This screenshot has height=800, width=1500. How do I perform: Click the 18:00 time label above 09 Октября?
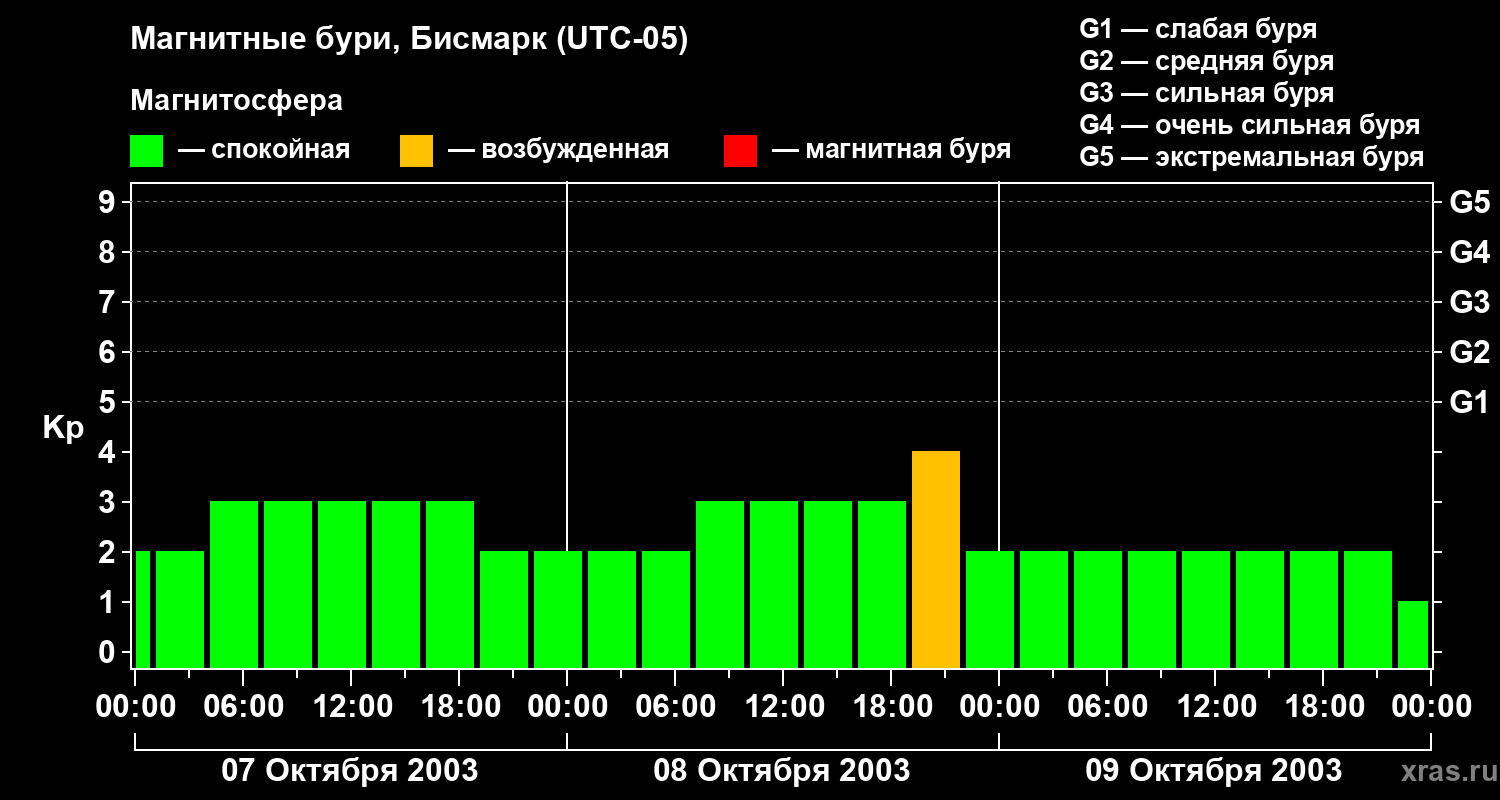1323,707
